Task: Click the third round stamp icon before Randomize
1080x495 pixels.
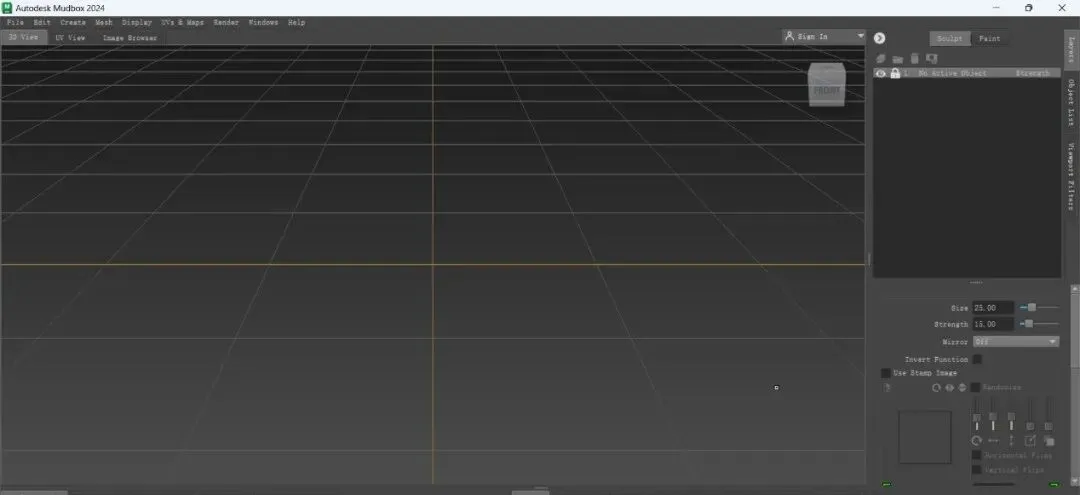Action: pyautogui.click(x=962, y=388)
